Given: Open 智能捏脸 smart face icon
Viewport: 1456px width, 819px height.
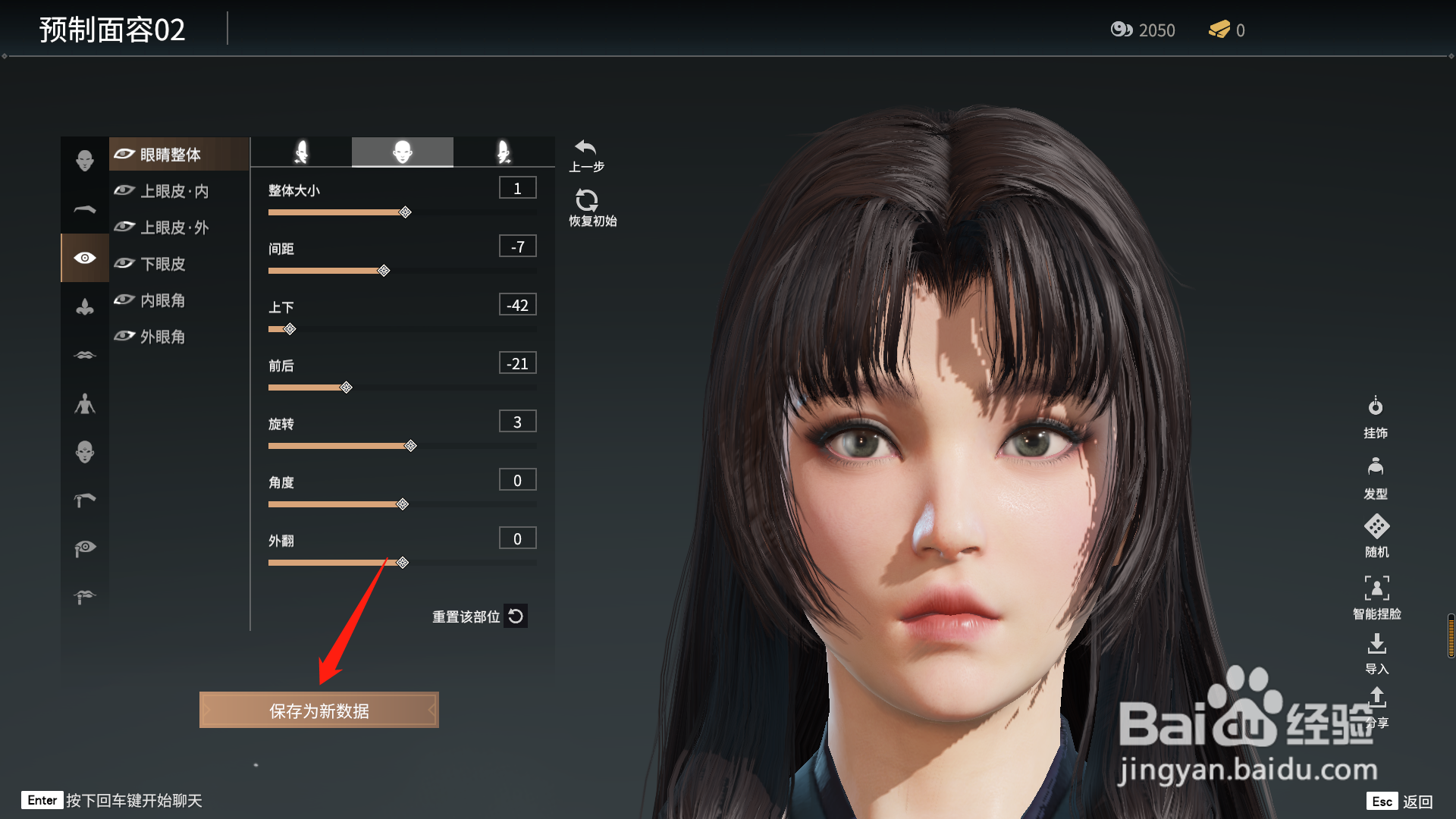Looking at the screenshot, I should point(1376,588).
